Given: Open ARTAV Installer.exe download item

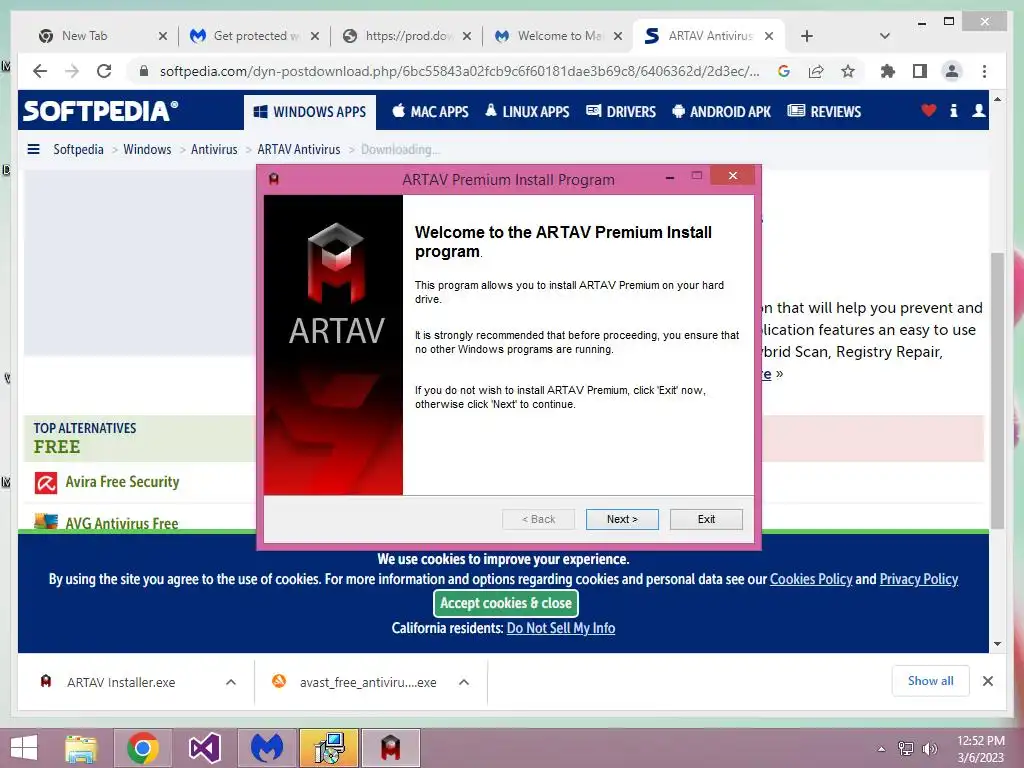Looking at the screenshot, I should point(120,682).
